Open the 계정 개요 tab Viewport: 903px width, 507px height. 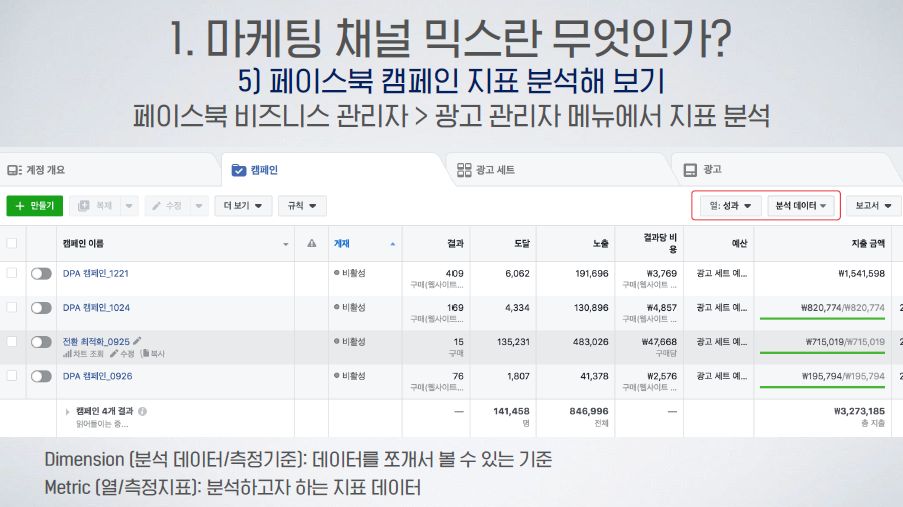[109, 170]
